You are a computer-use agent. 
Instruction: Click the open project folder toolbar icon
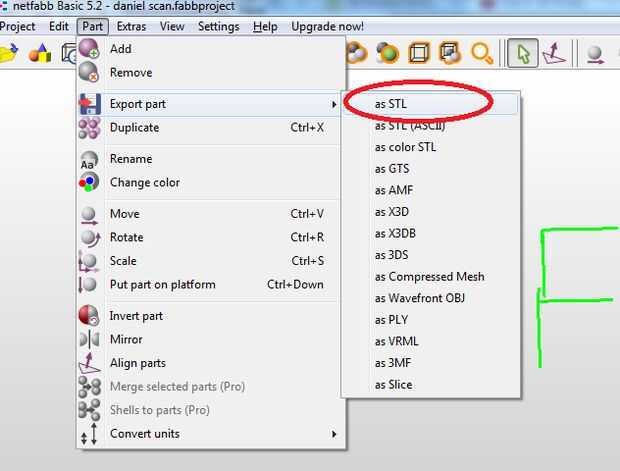pos(9,53)
